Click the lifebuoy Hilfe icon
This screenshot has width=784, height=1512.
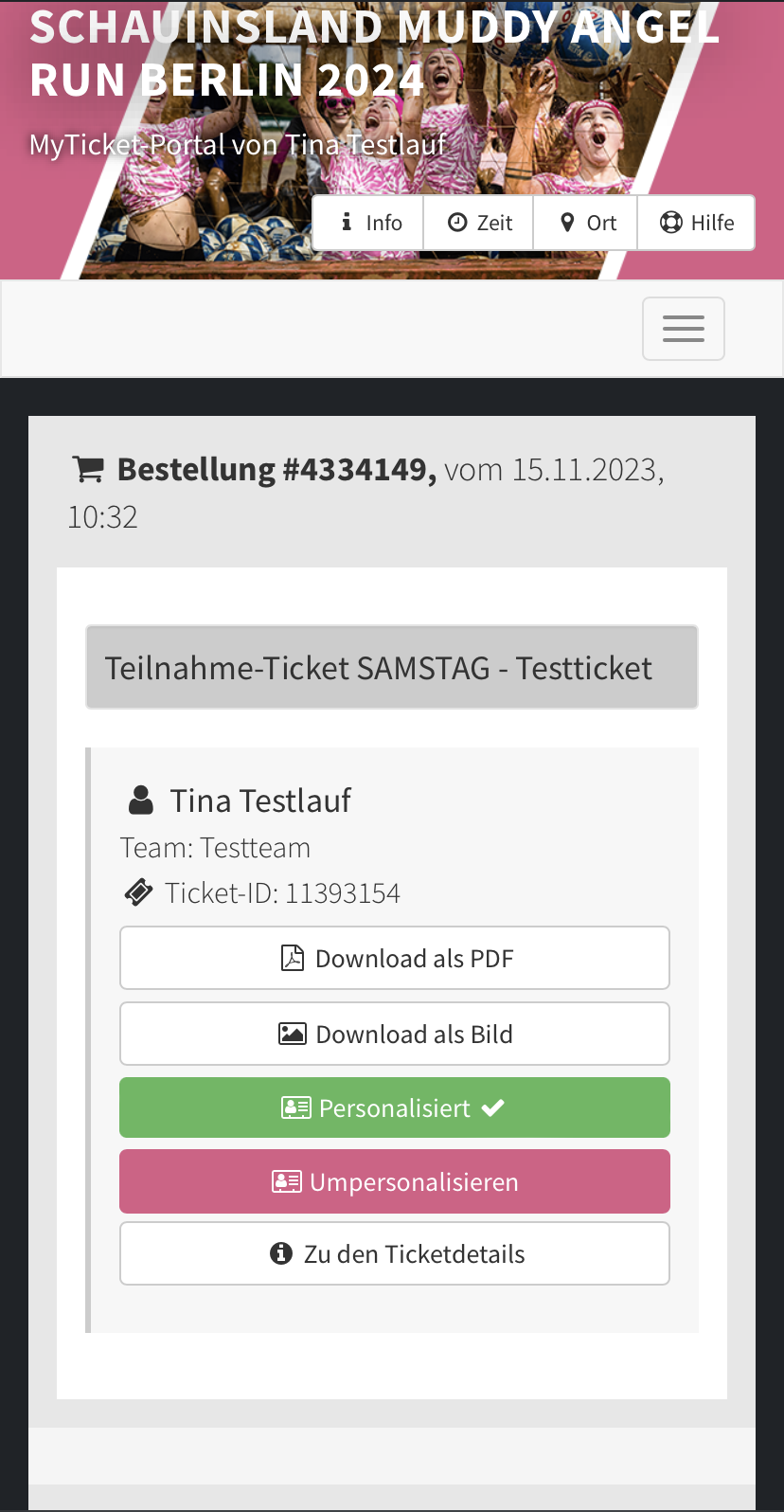tap(671, 223)
